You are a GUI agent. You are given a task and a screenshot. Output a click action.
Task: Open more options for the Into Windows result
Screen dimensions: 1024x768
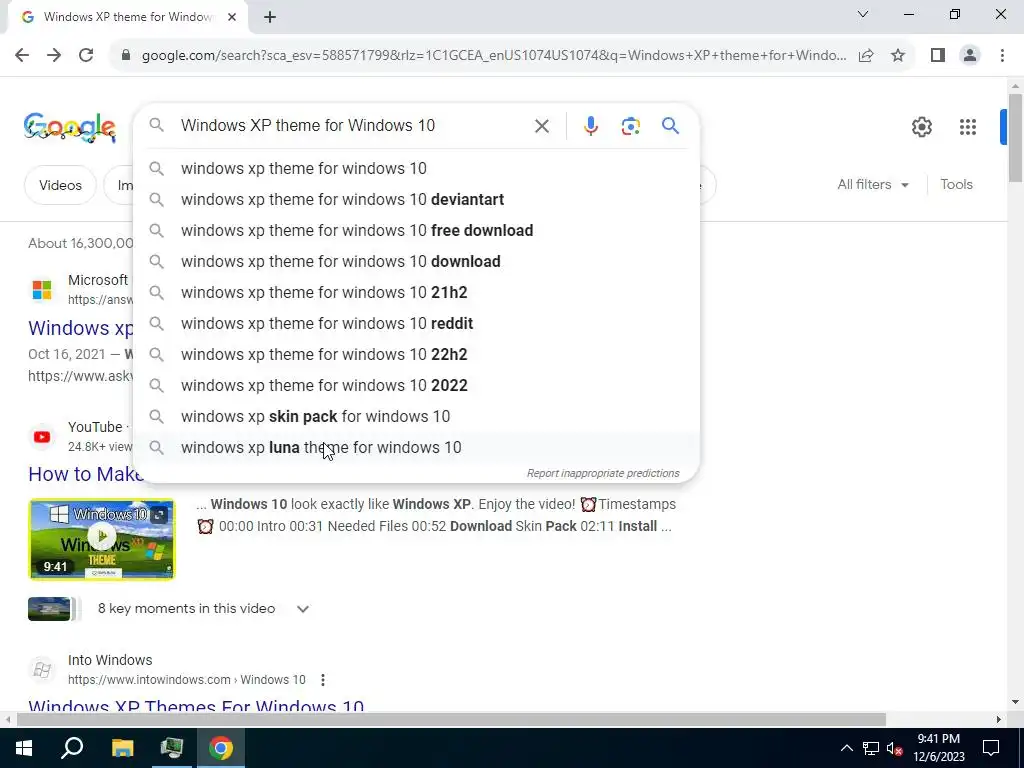coord(323,680)
